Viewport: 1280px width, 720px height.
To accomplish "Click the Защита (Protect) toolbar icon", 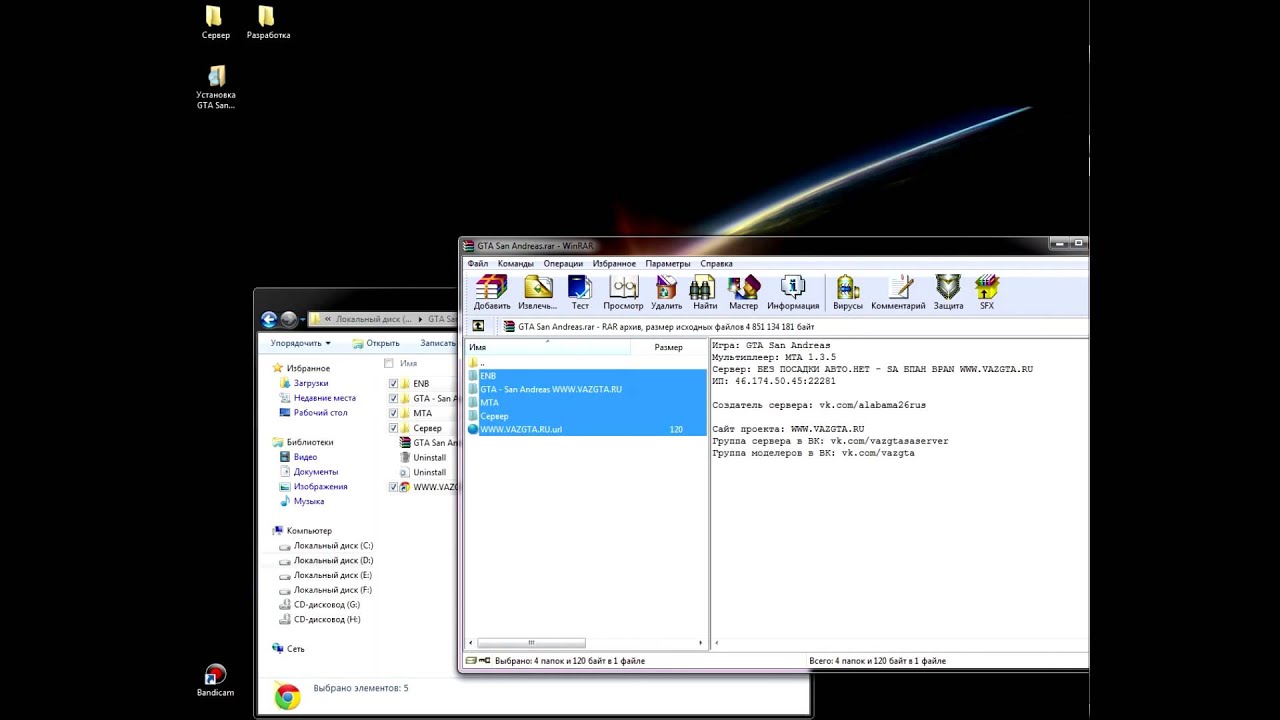I will 948,292.
